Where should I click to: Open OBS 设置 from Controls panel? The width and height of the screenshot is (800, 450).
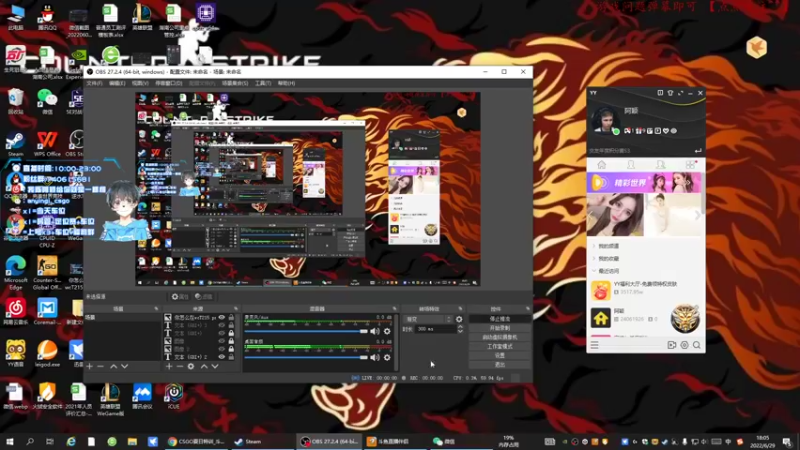tap(499, 356)
